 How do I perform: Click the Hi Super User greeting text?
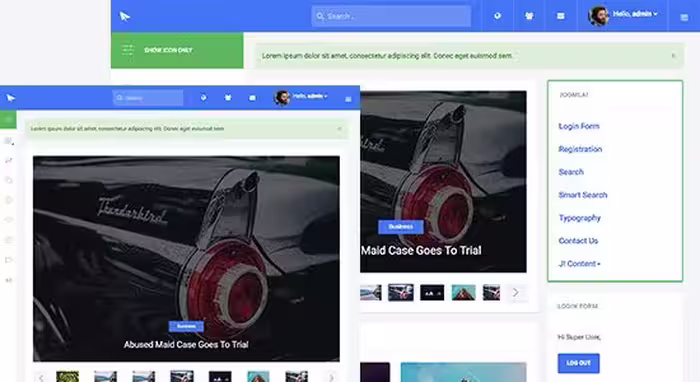579,337
